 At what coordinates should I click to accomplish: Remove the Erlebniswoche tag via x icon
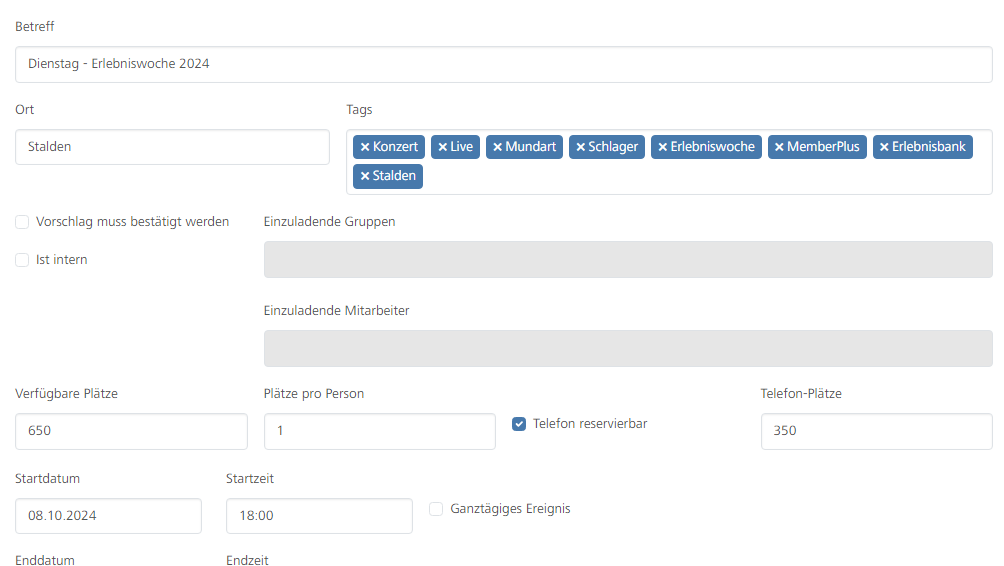(662, 147)
